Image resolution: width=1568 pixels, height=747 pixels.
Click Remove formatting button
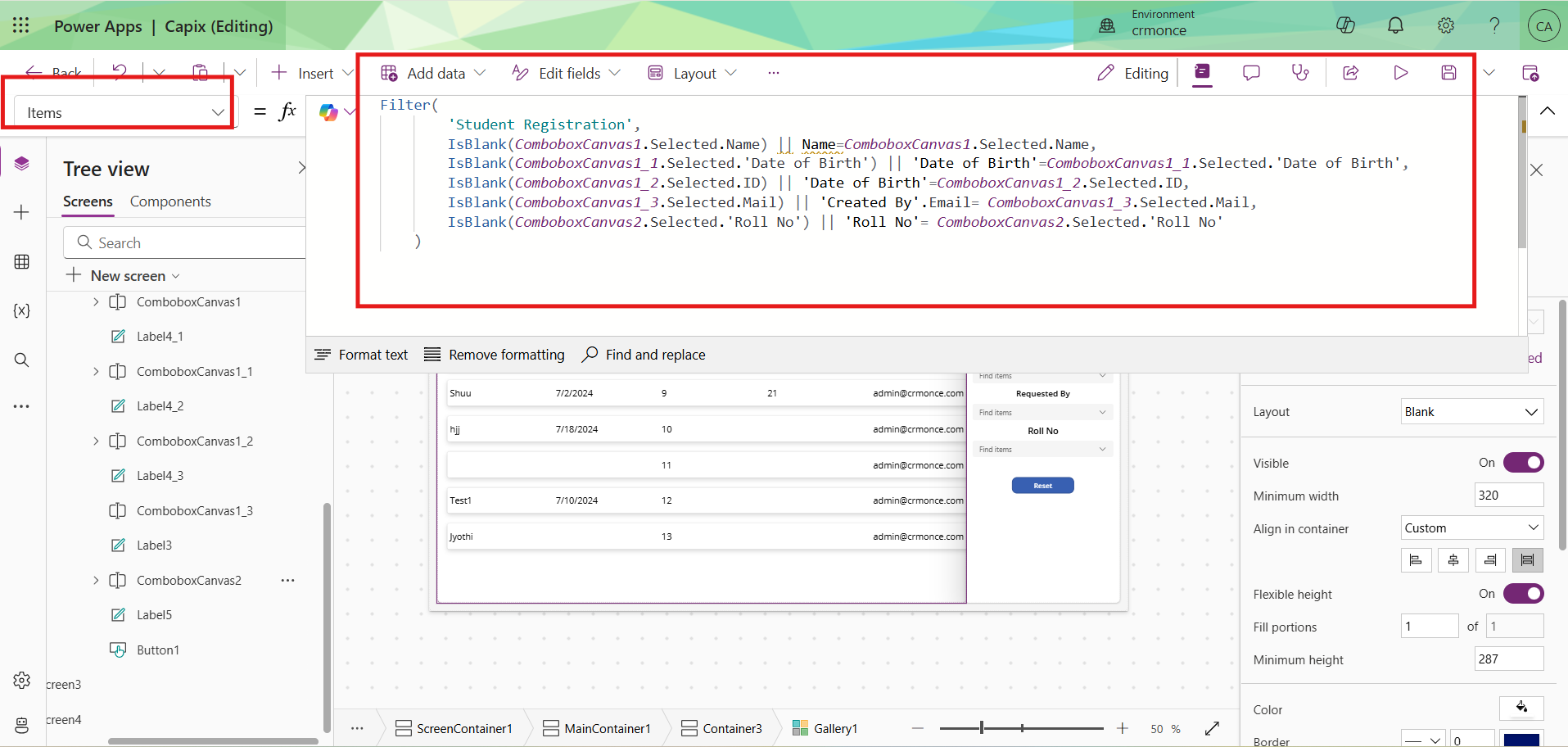coord(495,355)
